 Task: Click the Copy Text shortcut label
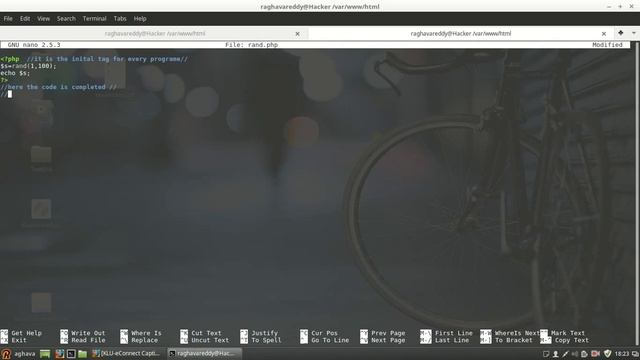572,340
